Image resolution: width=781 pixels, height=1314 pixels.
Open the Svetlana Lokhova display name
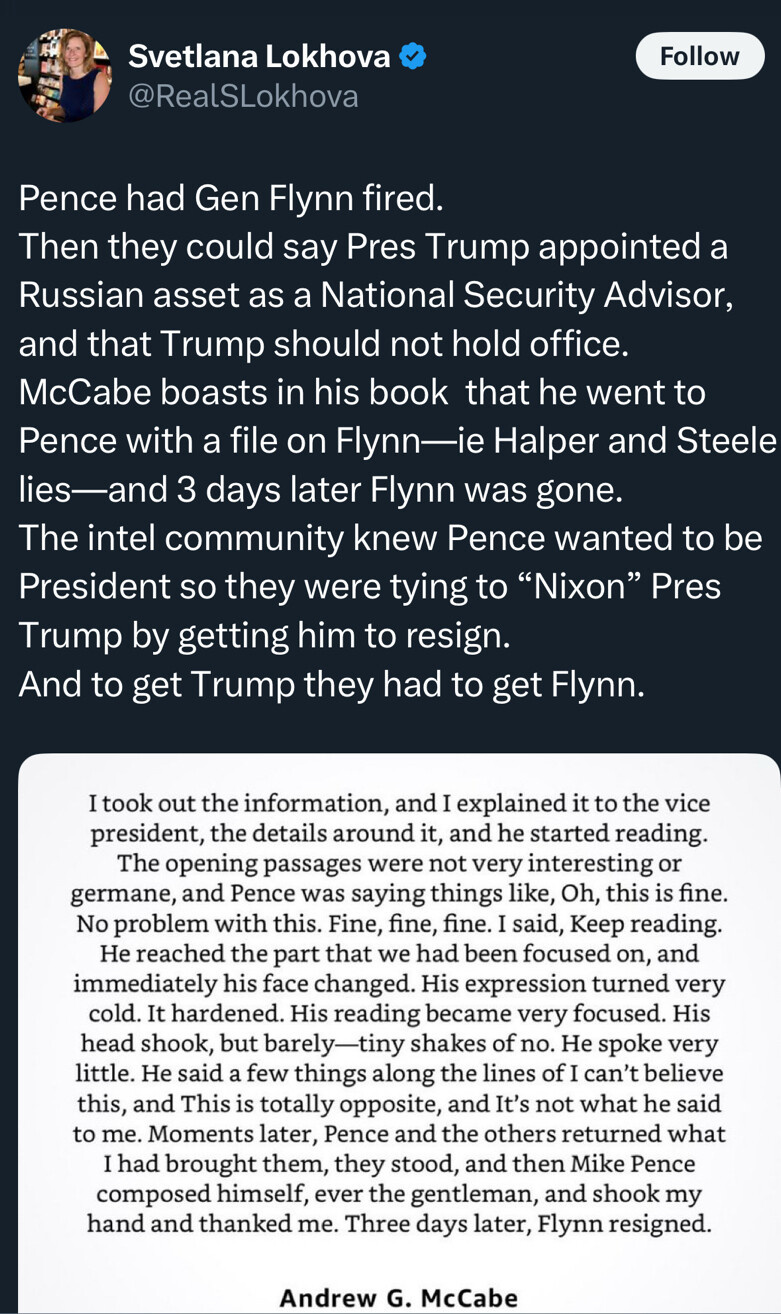click(x=259, y=57)
